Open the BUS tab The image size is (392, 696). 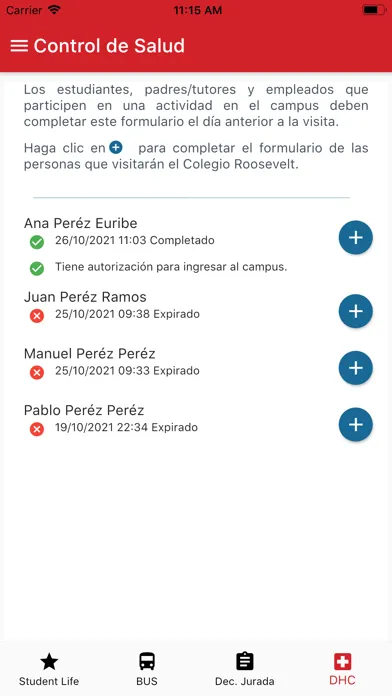click(x=147, y=669)
